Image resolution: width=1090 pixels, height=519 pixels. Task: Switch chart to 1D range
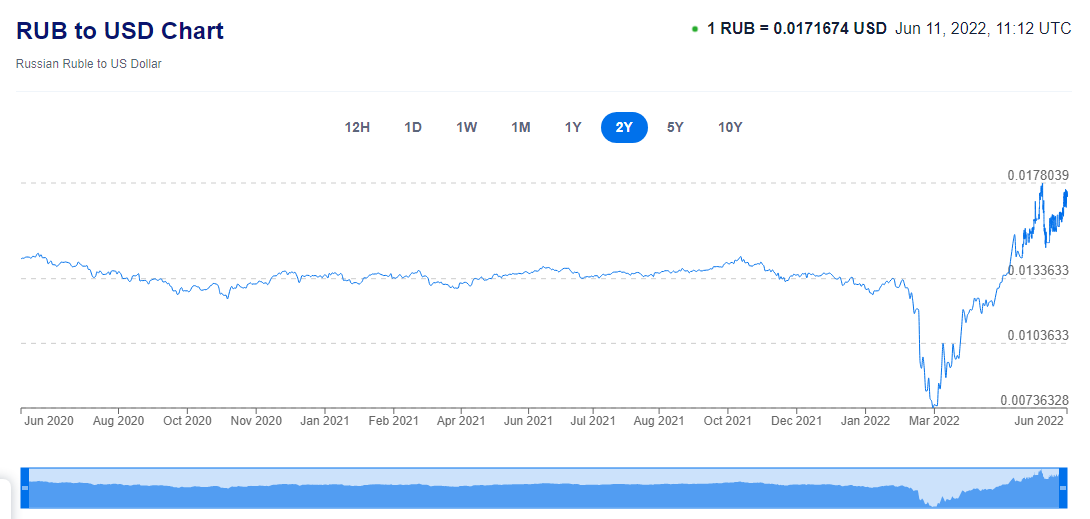(x=413, y=127)
